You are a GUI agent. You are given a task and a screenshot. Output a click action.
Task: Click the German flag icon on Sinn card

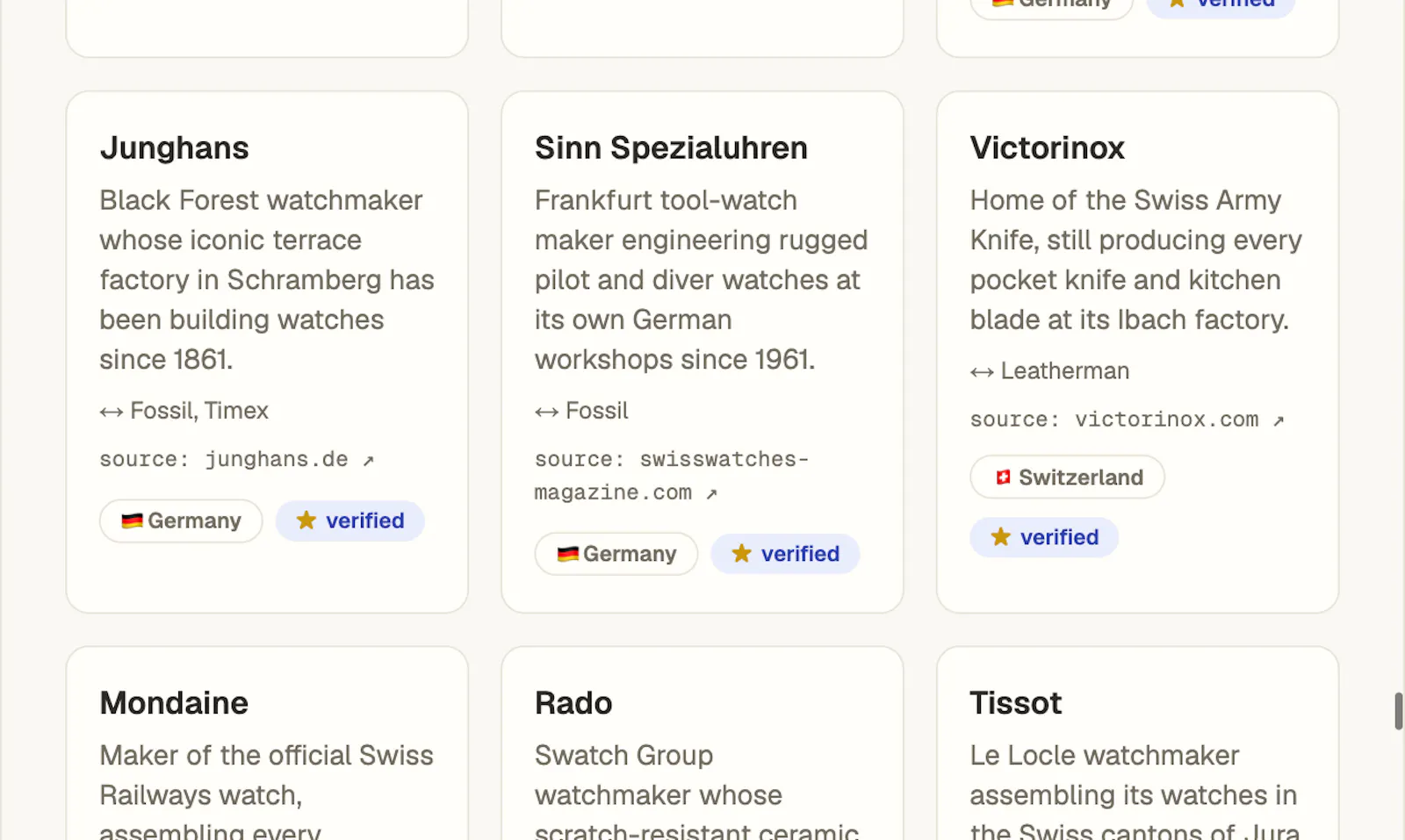(x=568, y=554)
